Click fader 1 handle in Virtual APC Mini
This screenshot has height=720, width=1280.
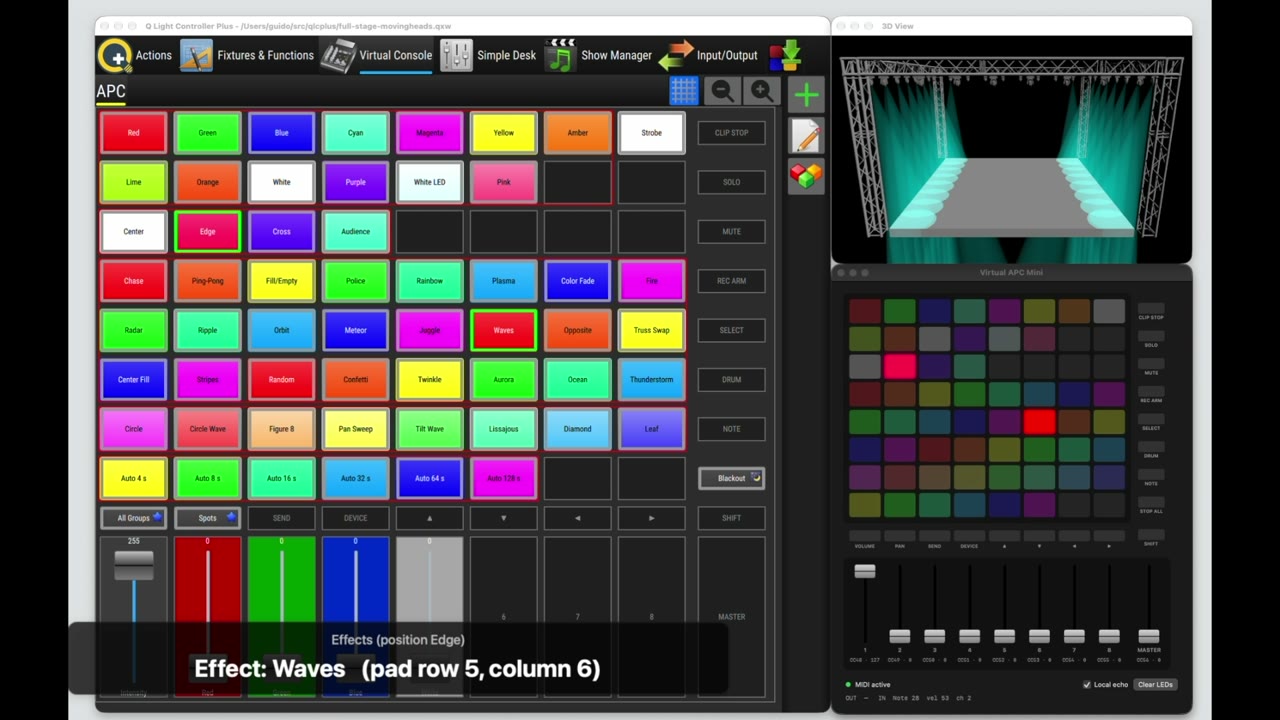(865, 571)
